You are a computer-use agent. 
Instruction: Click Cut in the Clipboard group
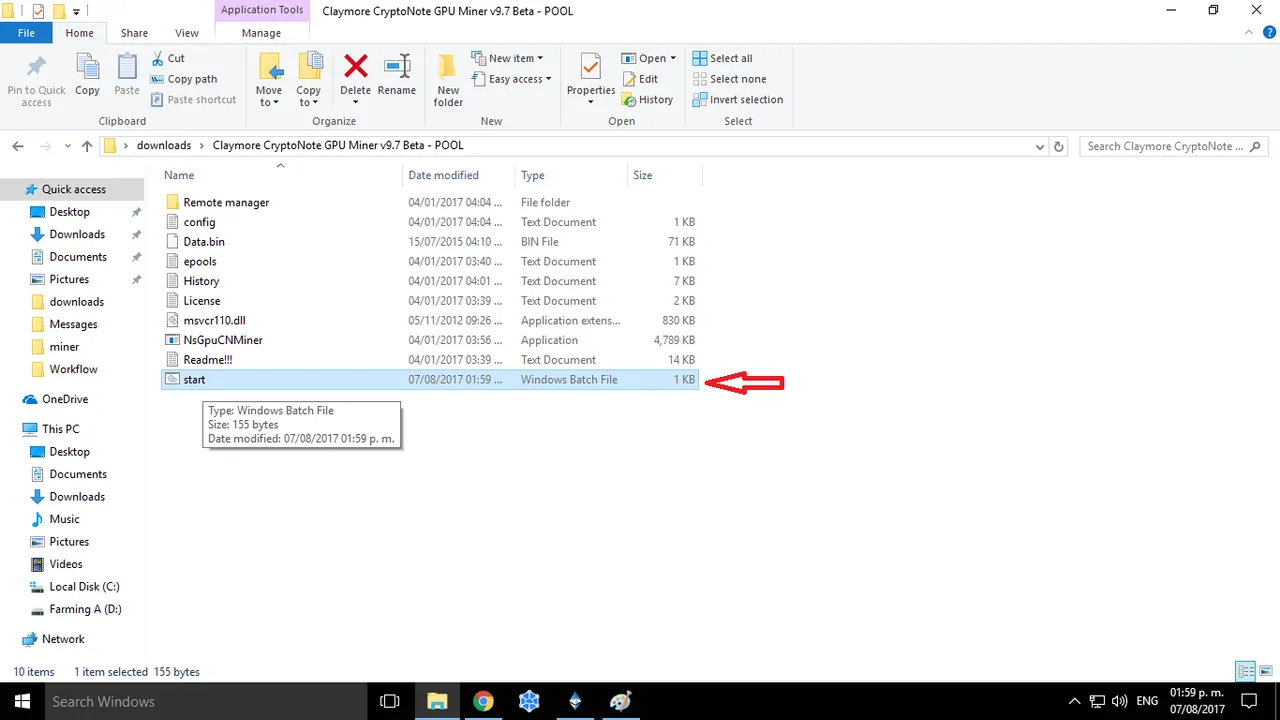click(x=168, y=58)
